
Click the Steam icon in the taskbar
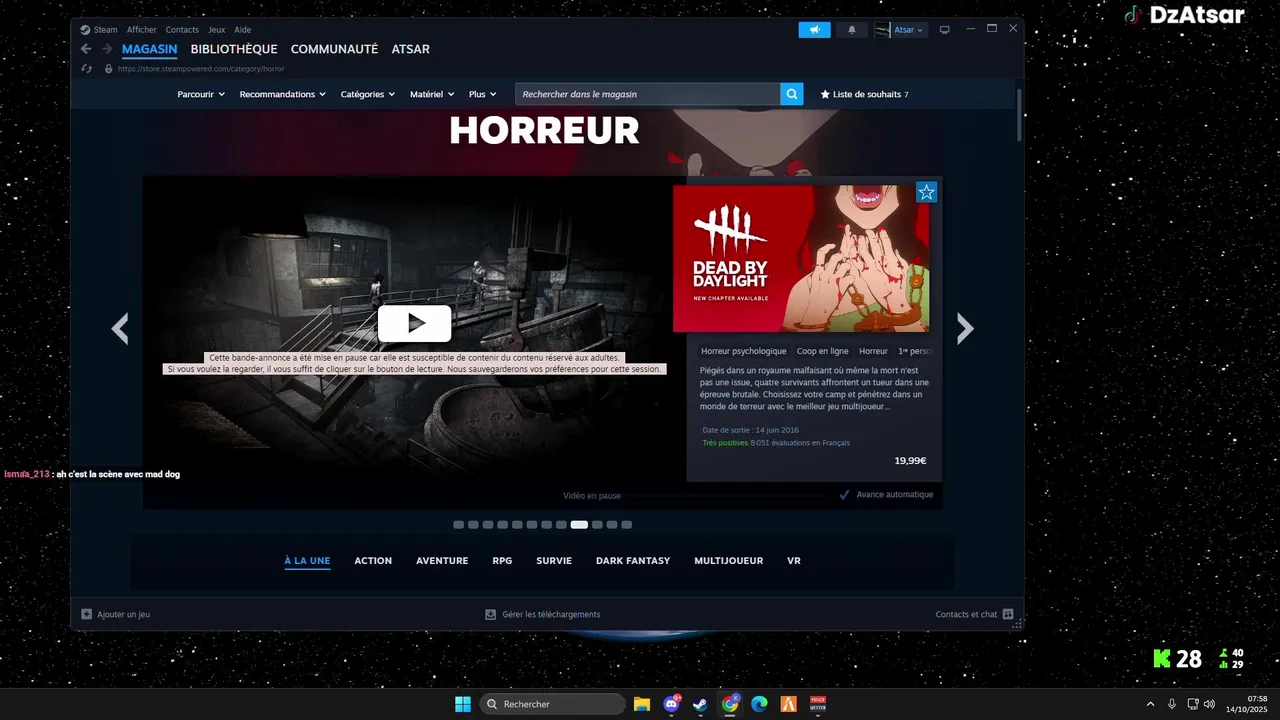tap(701, 704)
